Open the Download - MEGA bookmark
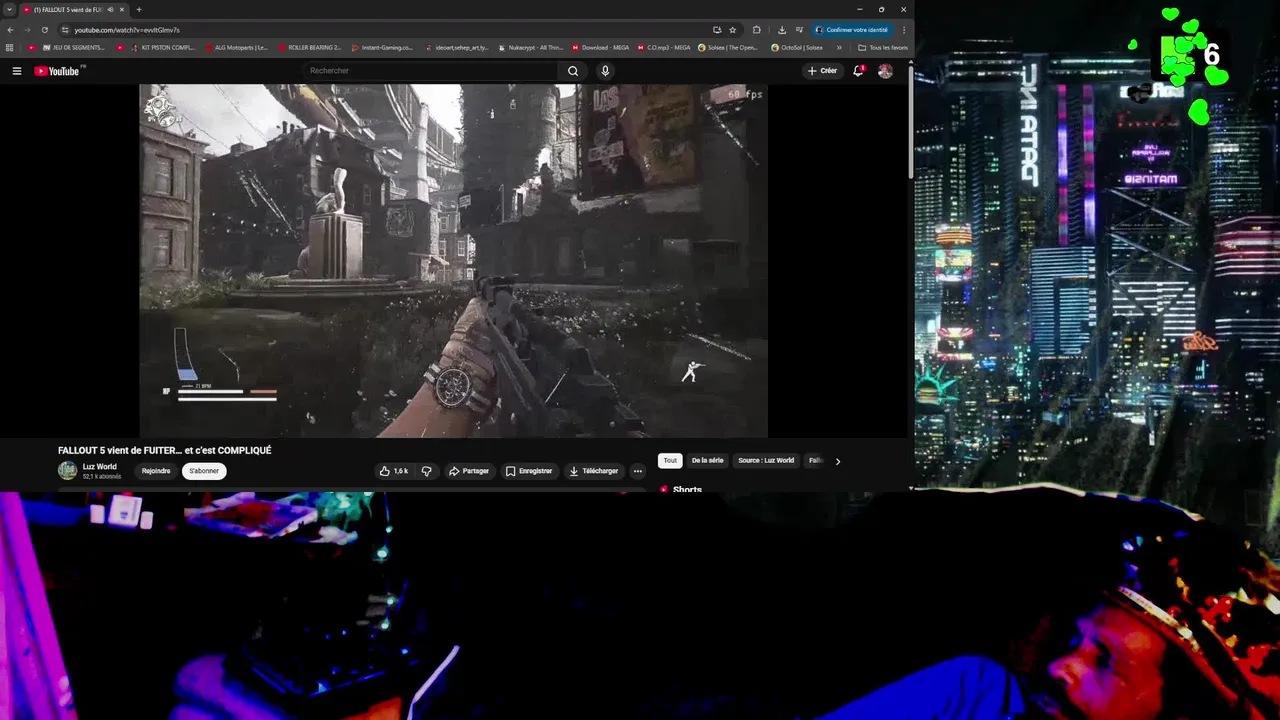The height and width of the screenshot is (720, 1280). point(600,48)
